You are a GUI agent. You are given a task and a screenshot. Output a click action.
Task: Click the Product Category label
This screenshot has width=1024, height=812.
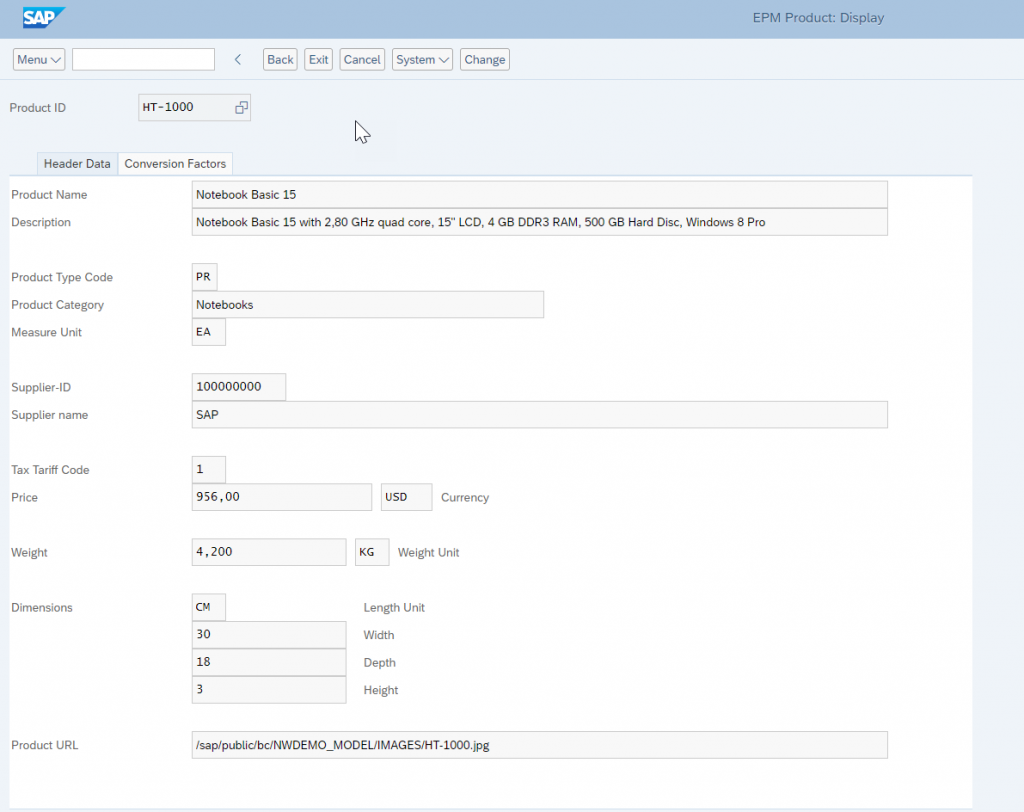[x=57, y=304]
